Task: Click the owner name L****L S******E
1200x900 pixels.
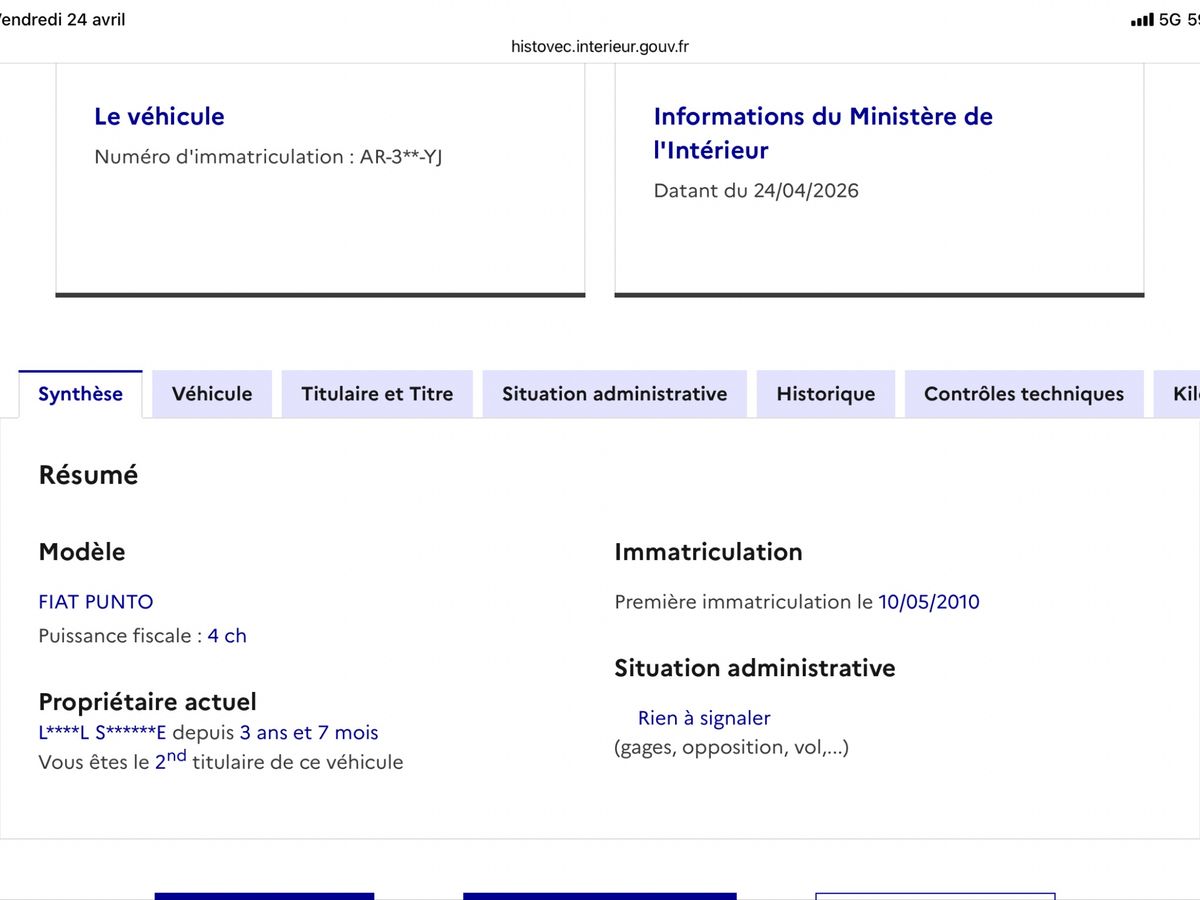Action: pyautogui.click(x=102, y=733)
